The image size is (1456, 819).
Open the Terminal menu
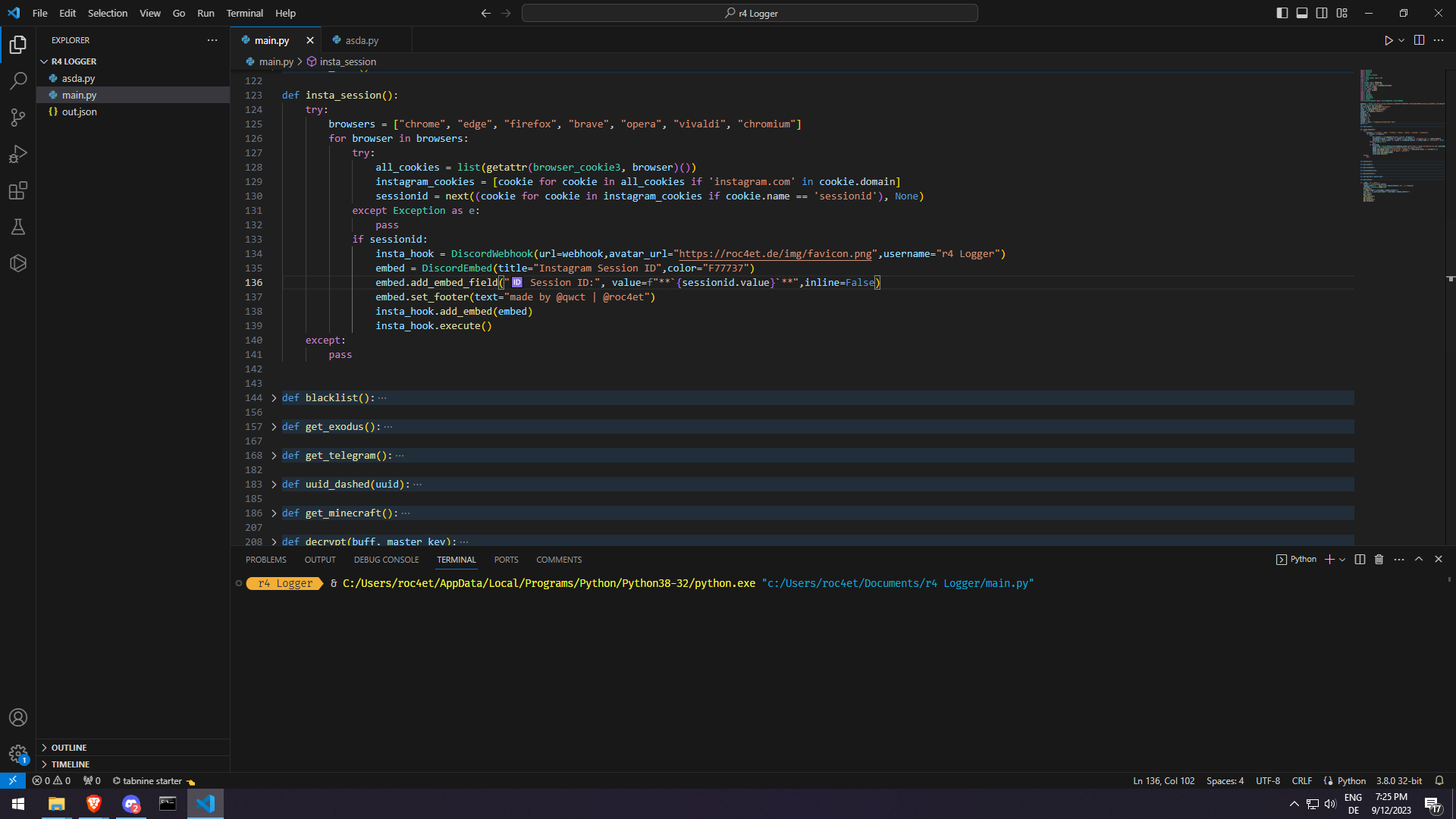coord(244,13)
